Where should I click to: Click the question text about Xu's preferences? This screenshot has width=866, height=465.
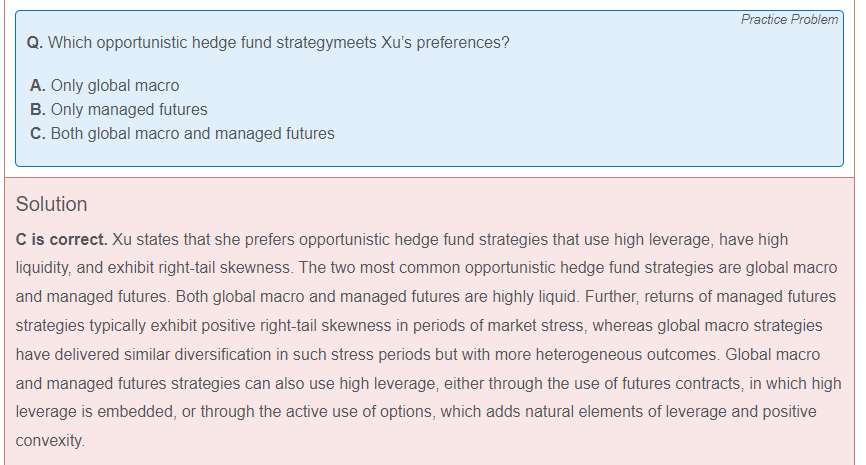(280, 44)
